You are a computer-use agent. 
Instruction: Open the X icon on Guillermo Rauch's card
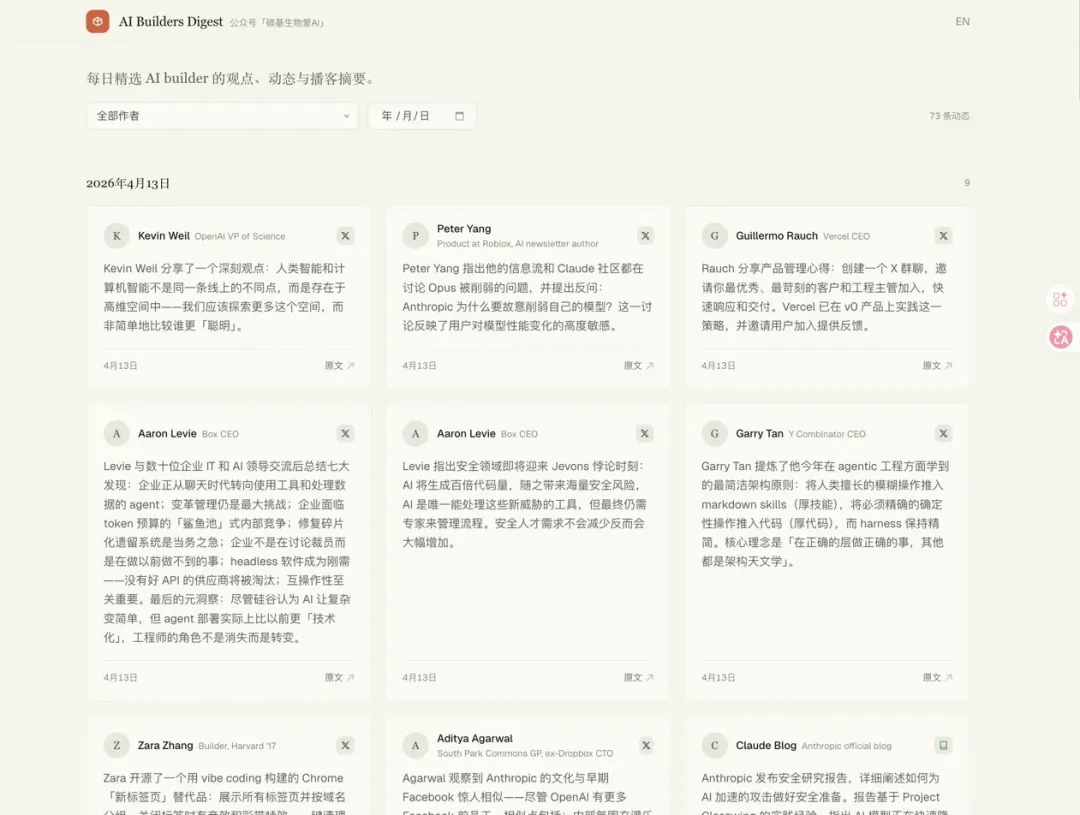coord(943,236)
